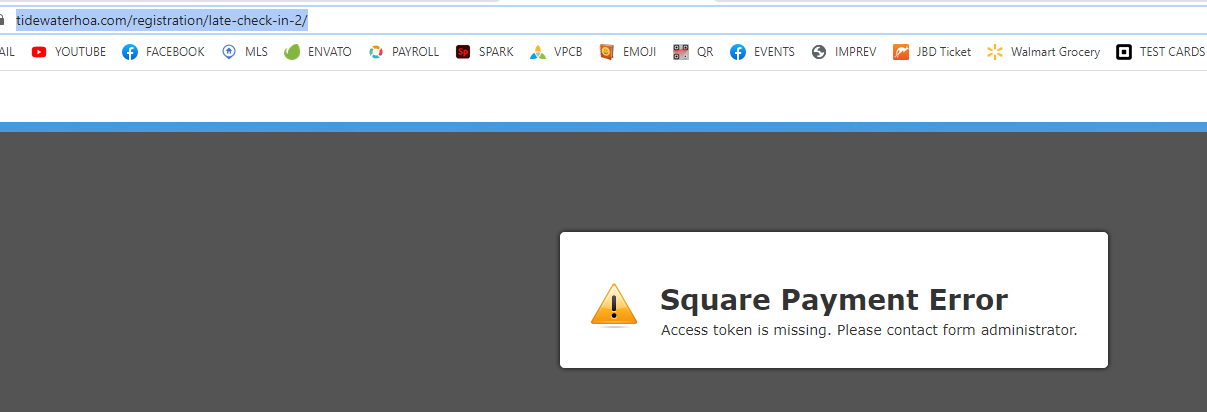Click the padlock site info icon

pyautogui.click(x=3, y=20)
